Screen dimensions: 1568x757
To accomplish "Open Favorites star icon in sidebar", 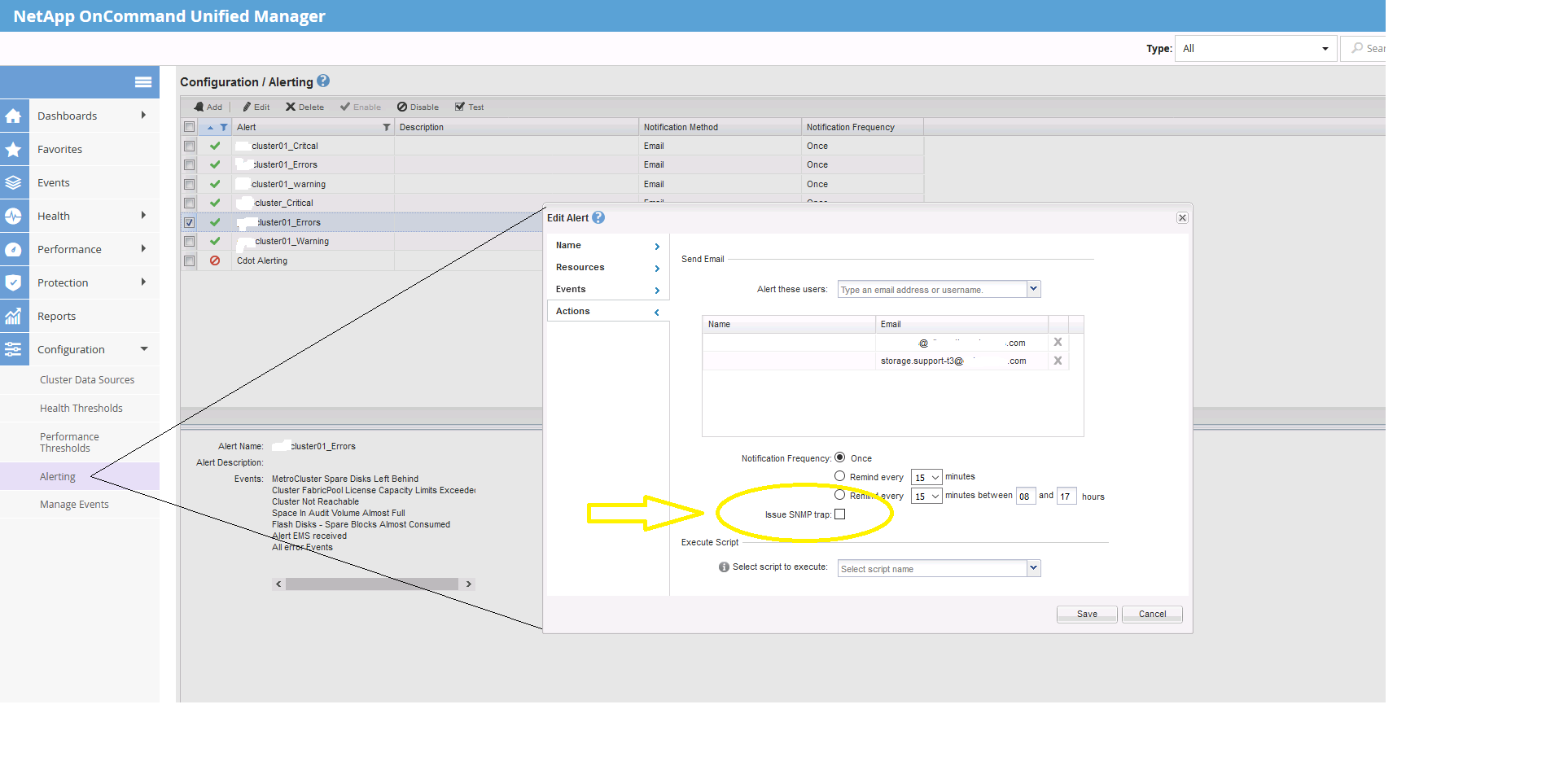I will point(14,150).
